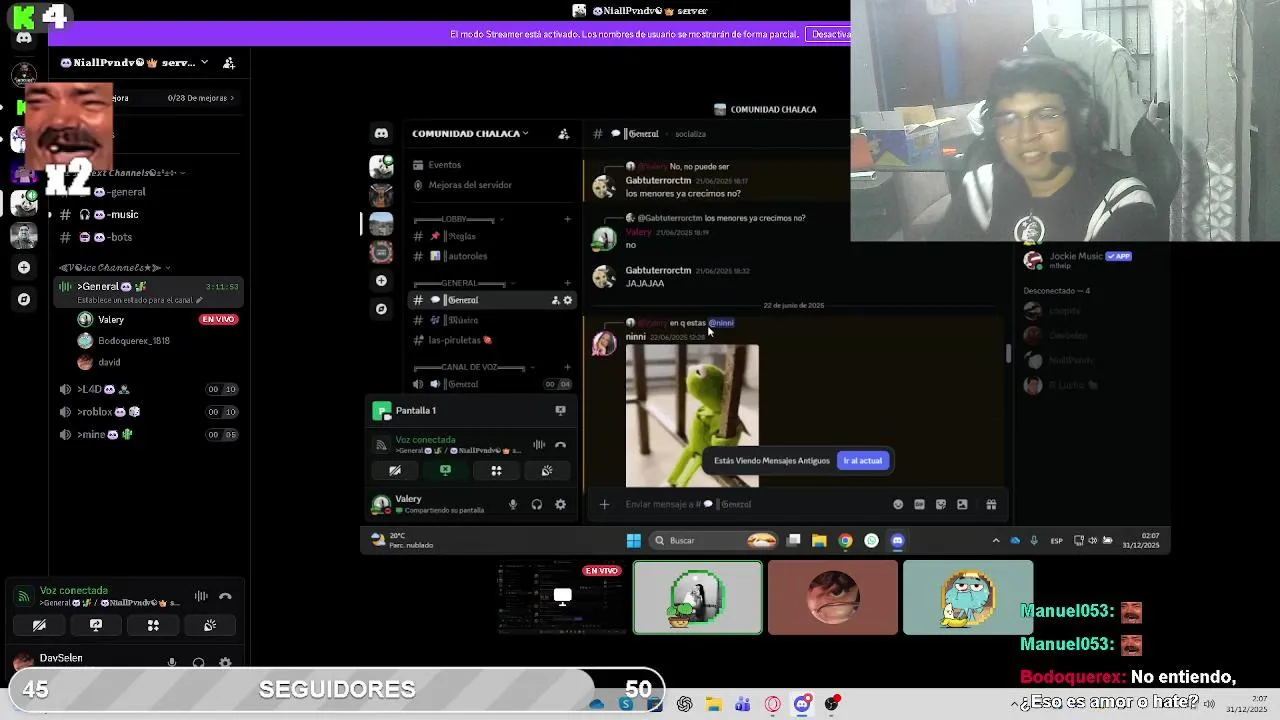Open attachment plus button in message bar
The height and width of the screenshot is (720, 1280).
(604, 504)
